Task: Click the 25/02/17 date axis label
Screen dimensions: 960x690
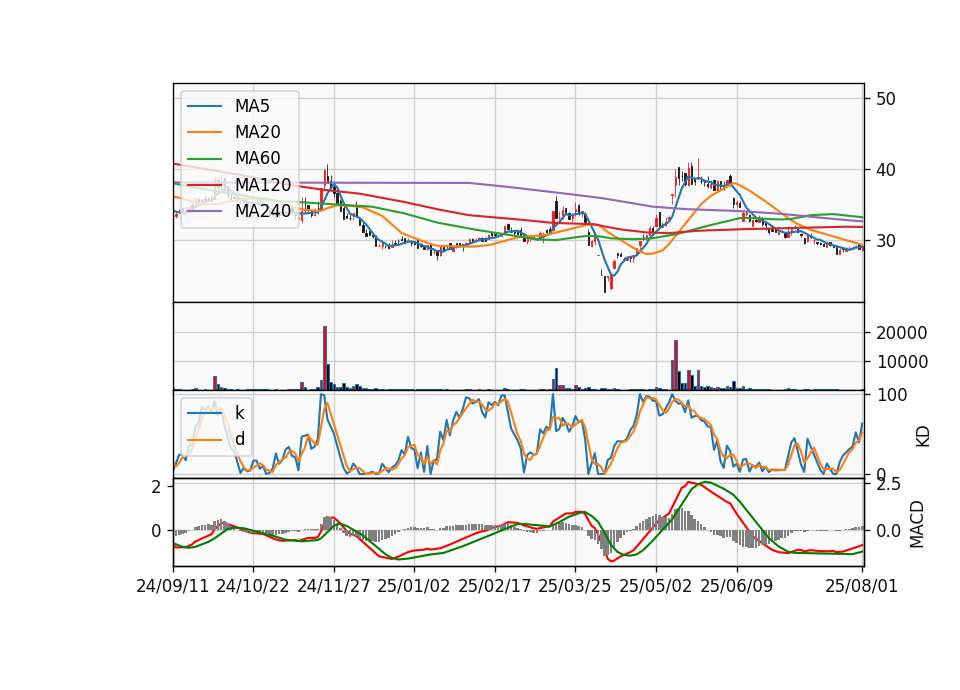Action: pos(495,586)
